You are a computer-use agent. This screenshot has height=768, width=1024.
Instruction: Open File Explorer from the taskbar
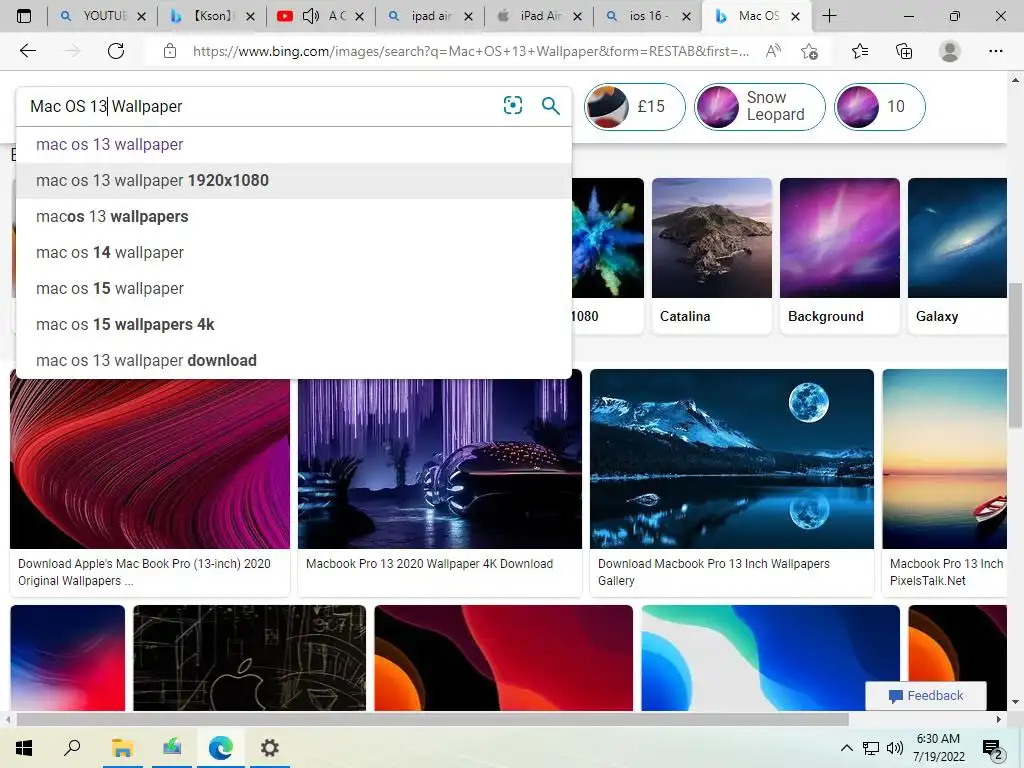click(x=122, y=748)
